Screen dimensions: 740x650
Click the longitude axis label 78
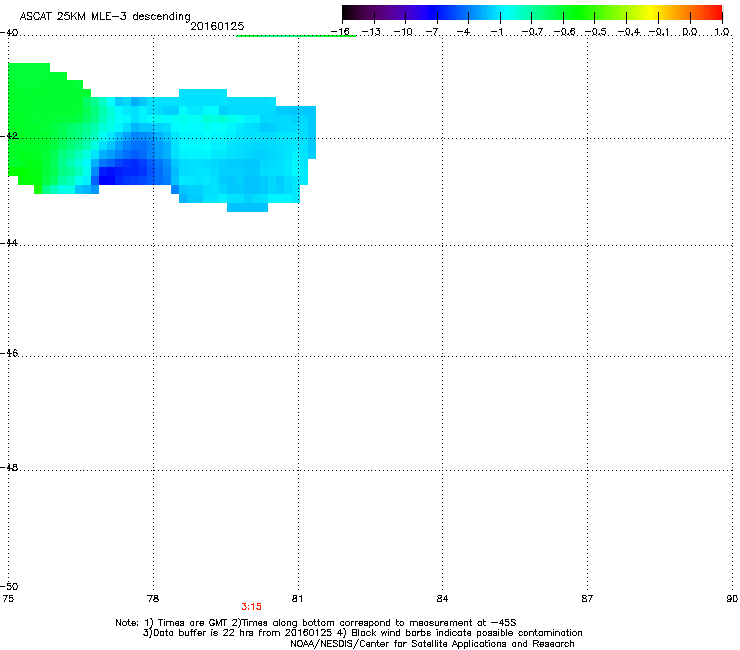tap(153, 599)
